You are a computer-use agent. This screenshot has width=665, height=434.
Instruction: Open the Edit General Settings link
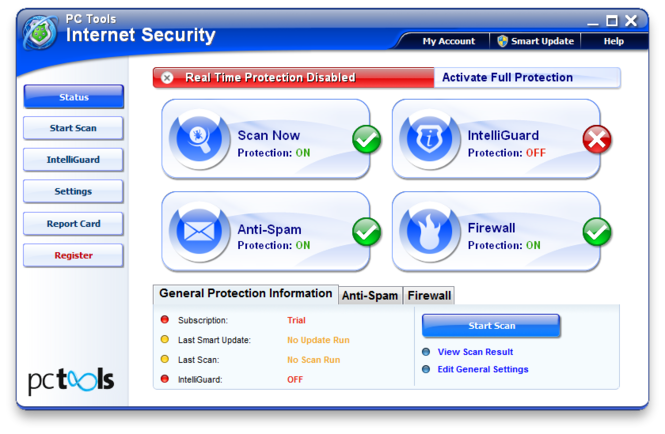pos(483,369)
